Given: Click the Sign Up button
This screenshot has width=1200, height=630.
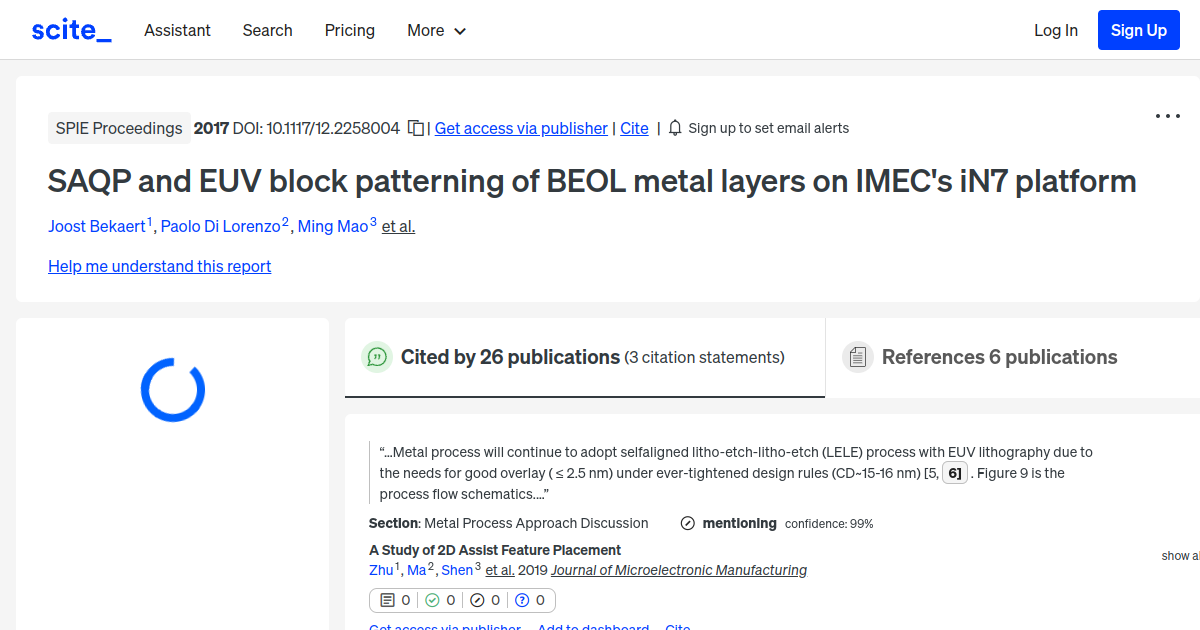Looking at the screenshot, I should (x=1138, y=29).
